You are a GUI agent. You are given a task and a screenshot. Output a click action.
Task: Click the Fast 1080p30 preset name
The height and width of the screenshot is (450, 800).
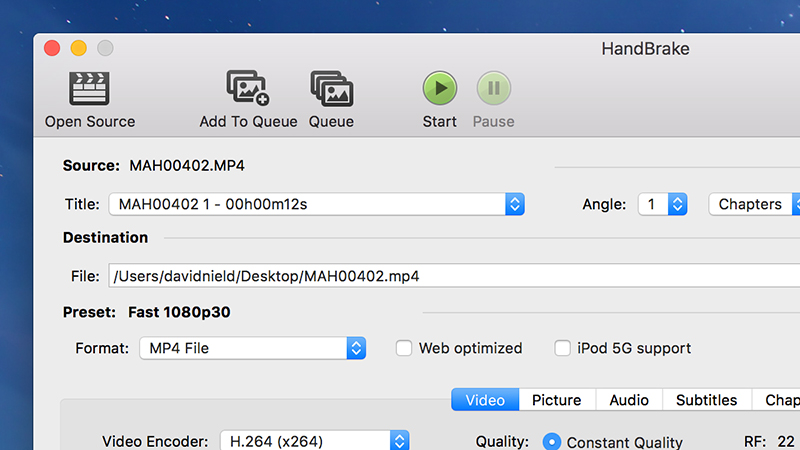(179, 312)
